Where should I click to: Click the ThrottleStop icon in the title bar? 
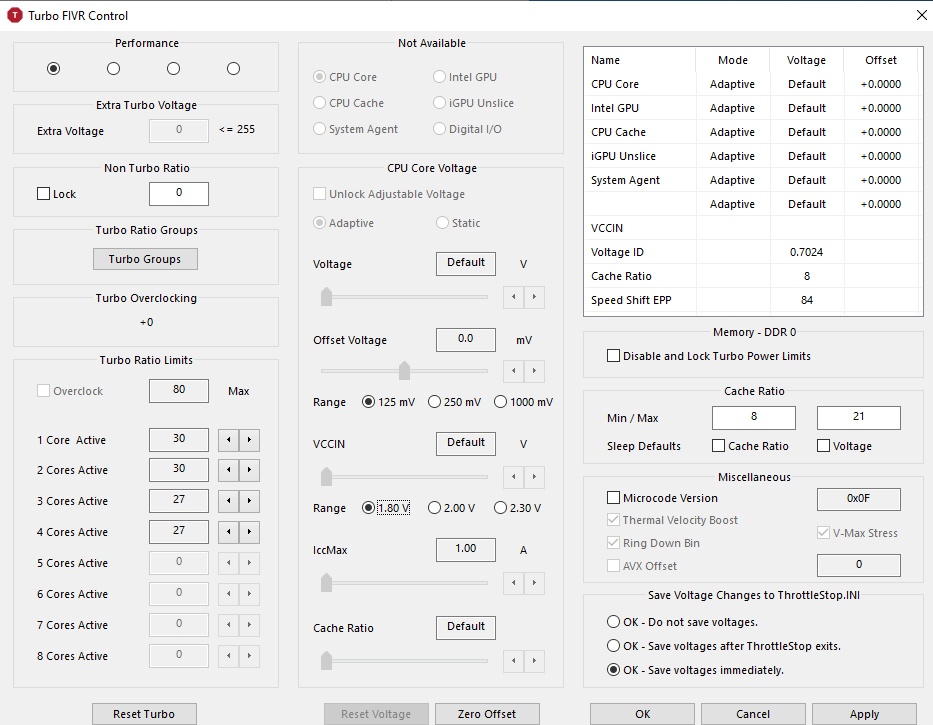15,15
